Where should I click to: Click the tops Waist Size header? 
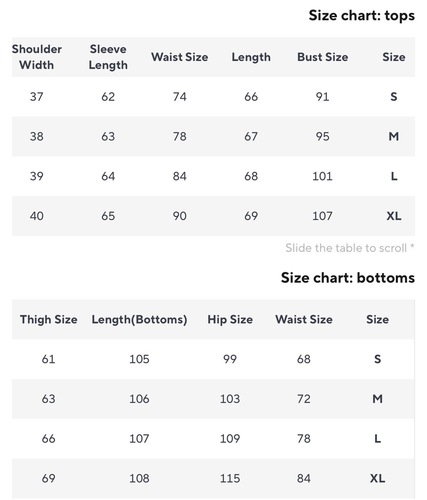coord(179,57)
